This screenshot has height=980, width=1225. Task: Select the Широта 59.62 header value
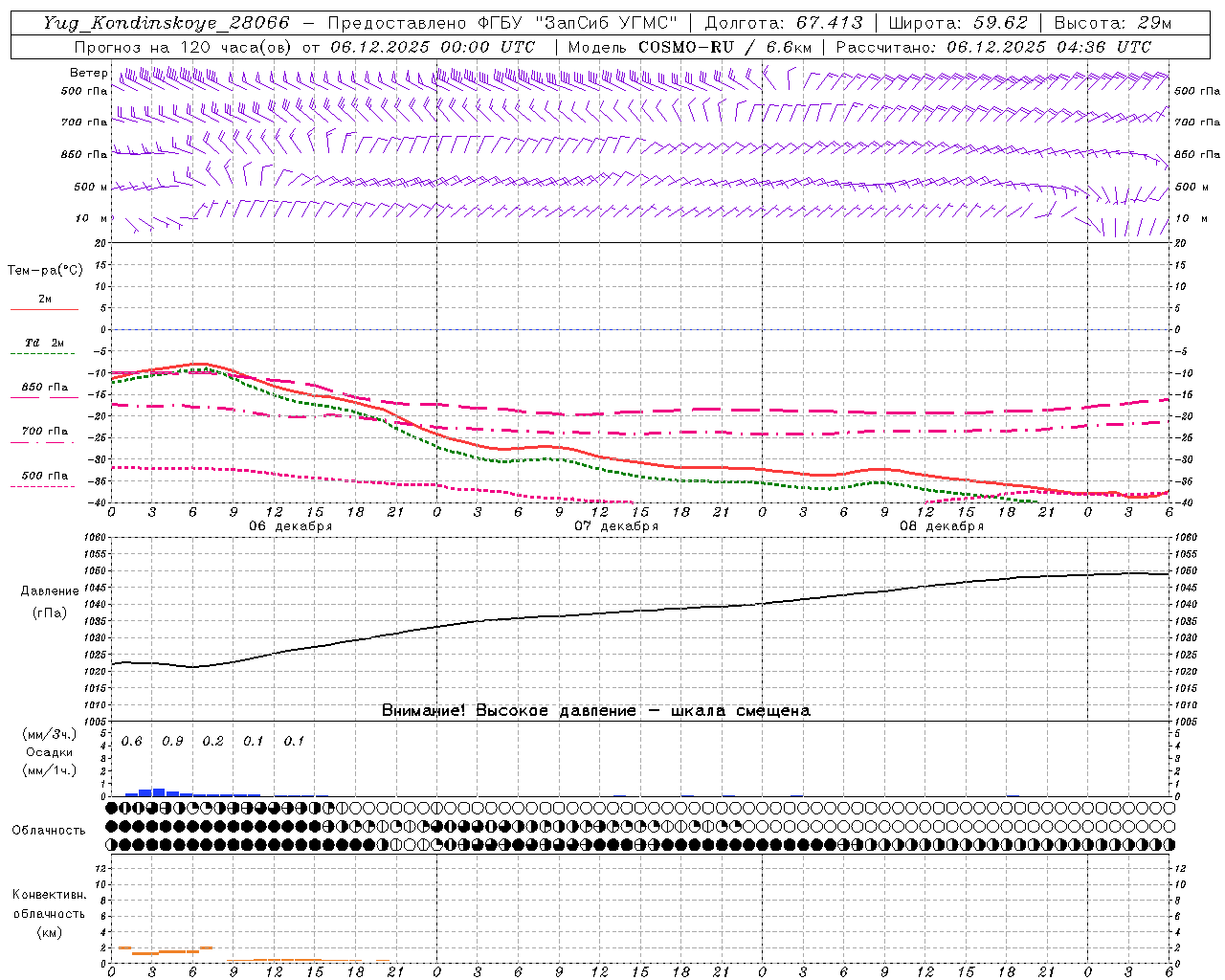pos(958,23)
